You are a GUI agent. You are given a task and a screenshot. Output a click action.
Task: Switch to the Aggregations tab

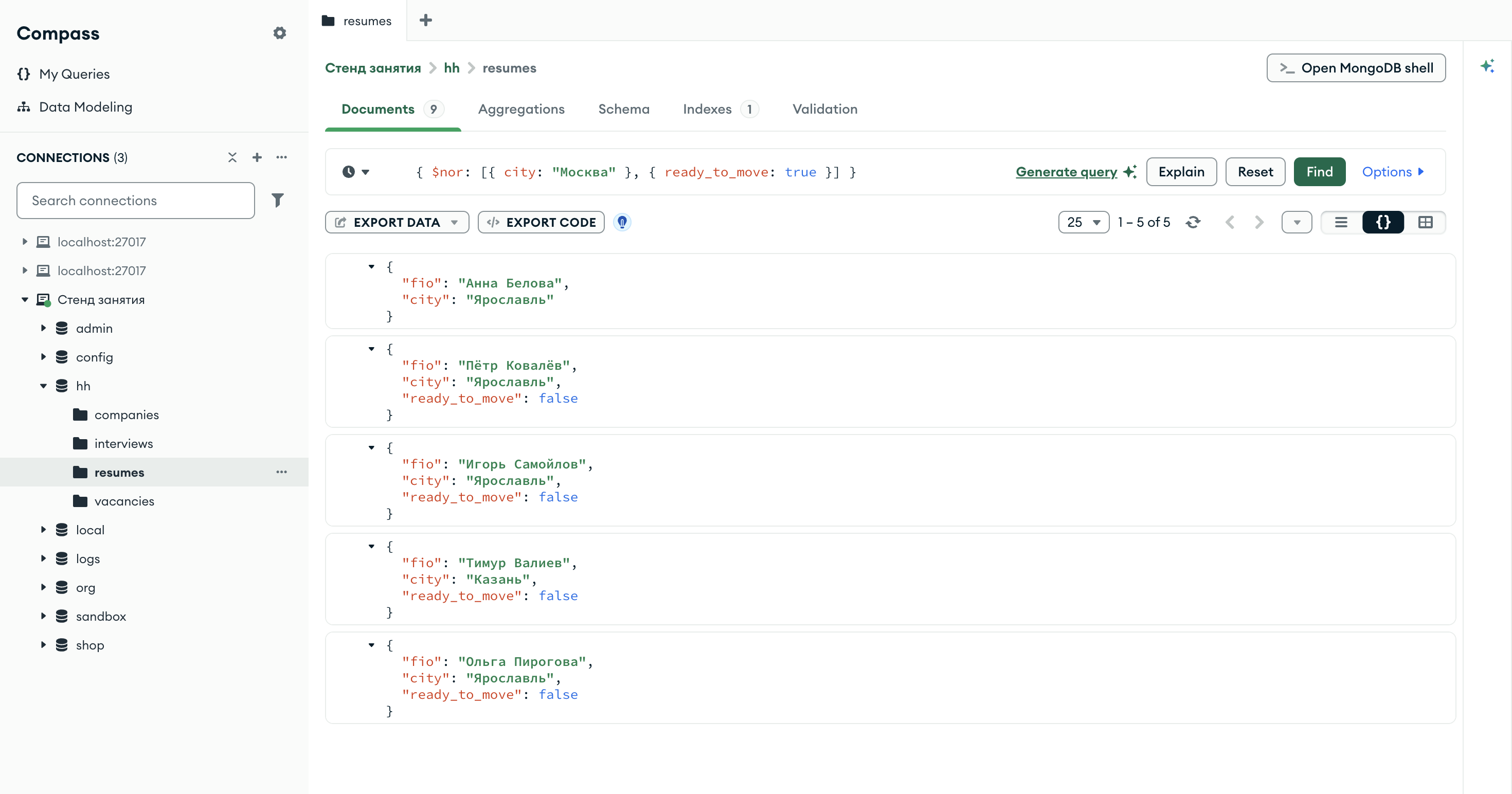click(x=521, y=109)
